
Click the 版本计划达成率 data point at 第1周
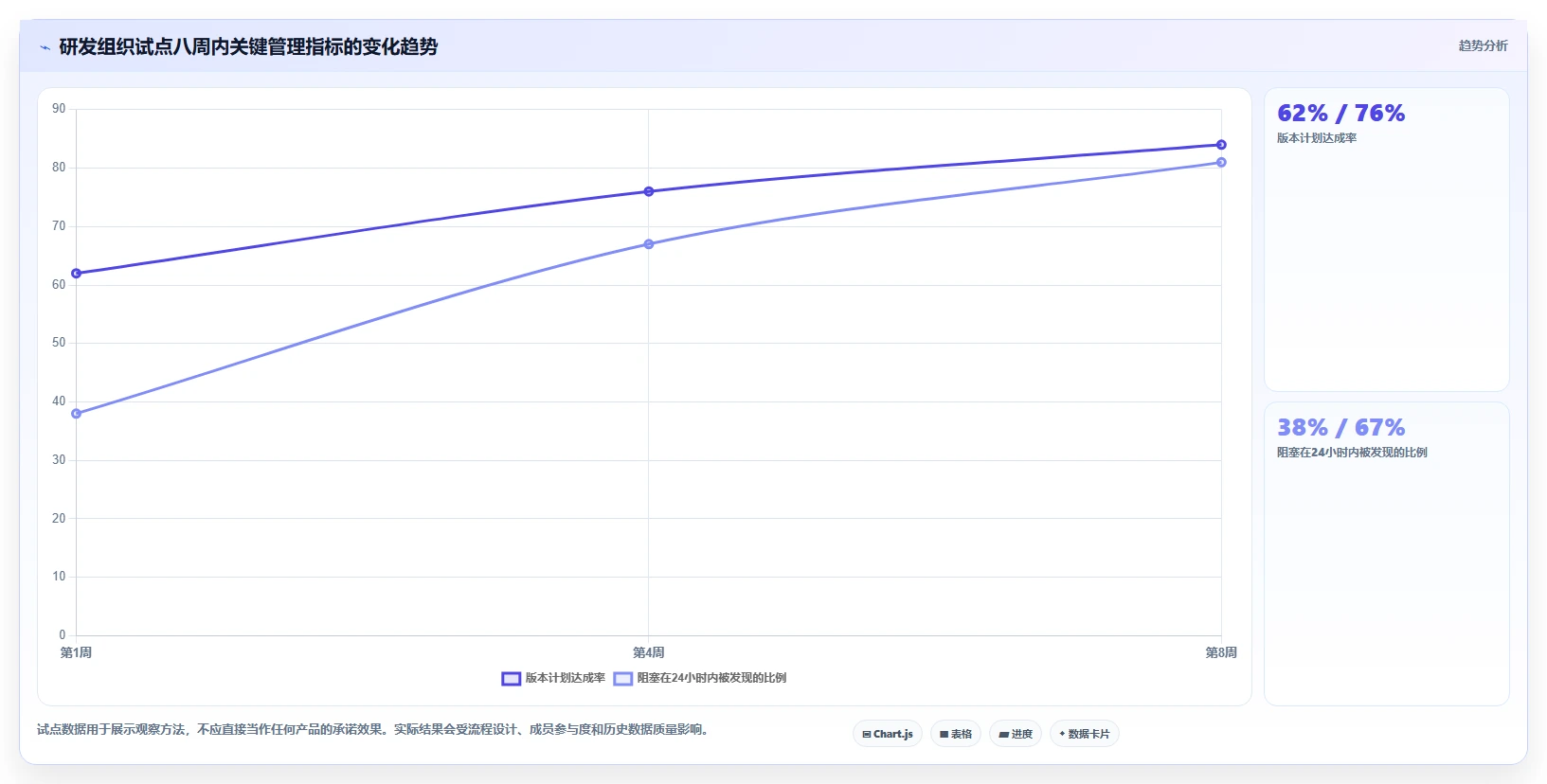point(77,274)
